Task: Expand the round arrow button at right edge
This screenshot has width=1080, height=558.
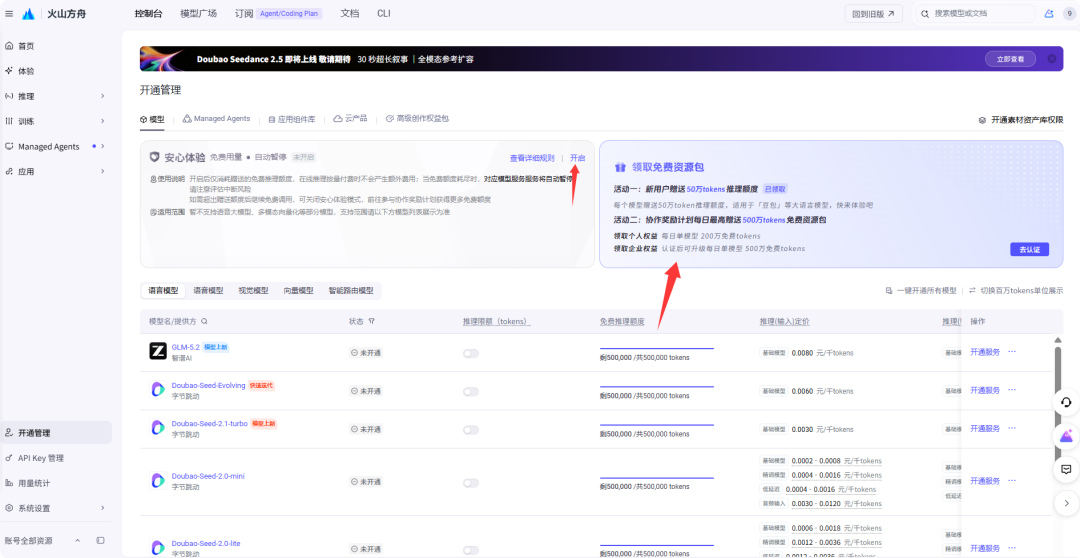Action: [x=1066, y=503]
